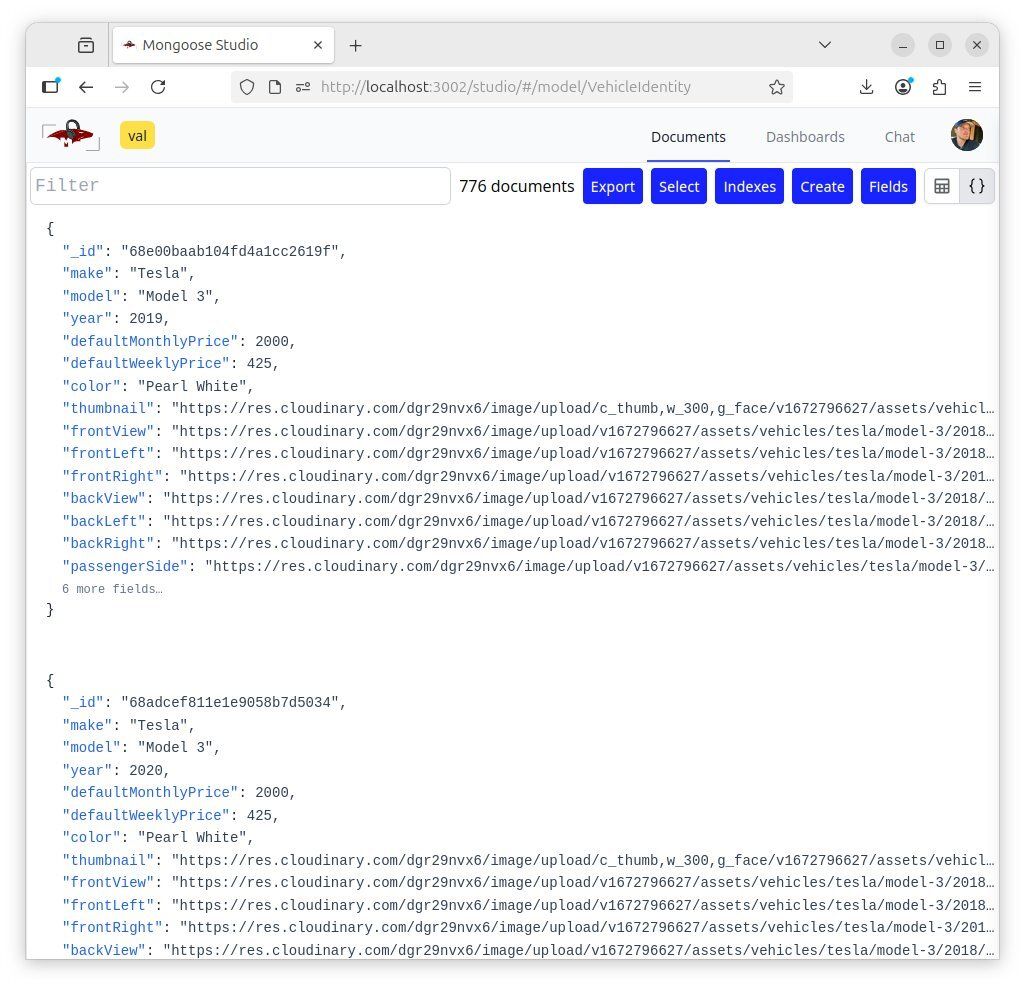This screenshot has width=1025, height=988.
Task: Bookmark page with the star icon
Action: [x=777, y=87]
